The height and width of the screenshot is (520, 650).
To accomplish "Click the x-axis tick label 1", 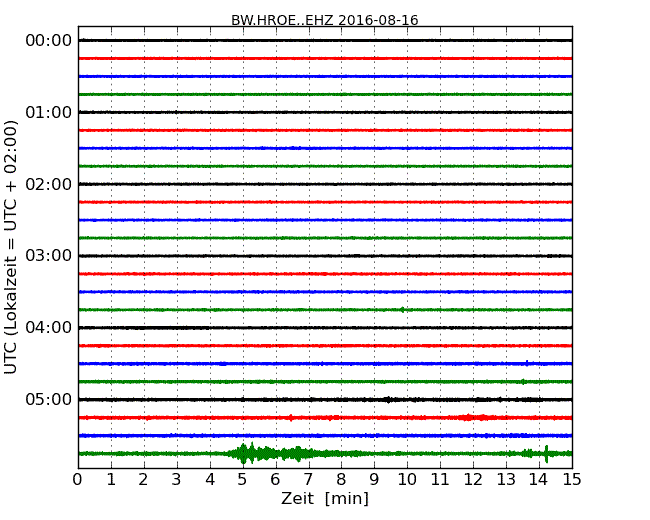I will pos(111,480).
